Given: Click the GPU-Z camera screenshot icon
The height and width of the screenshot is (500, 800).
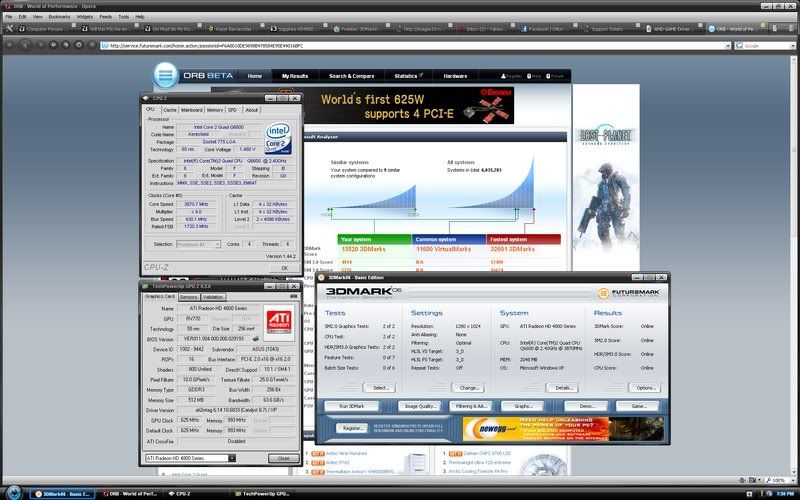Looking at the screenshot, I should 293,296.
